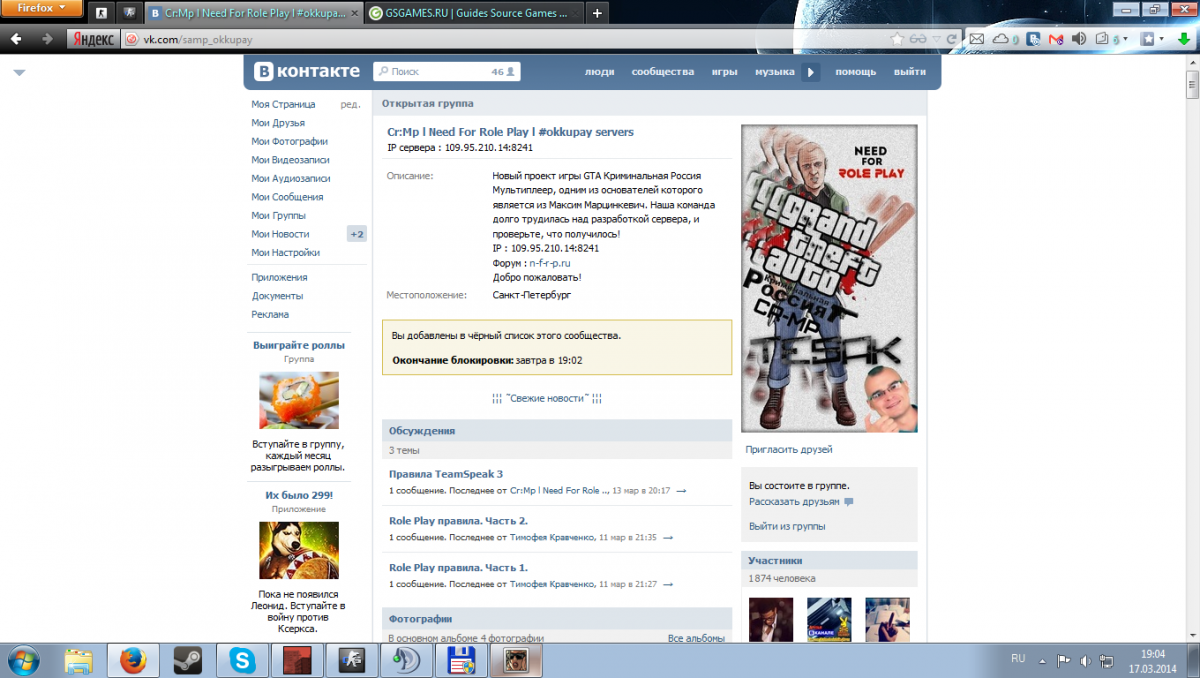Open 'Все альбомы' link

[696, 638]
